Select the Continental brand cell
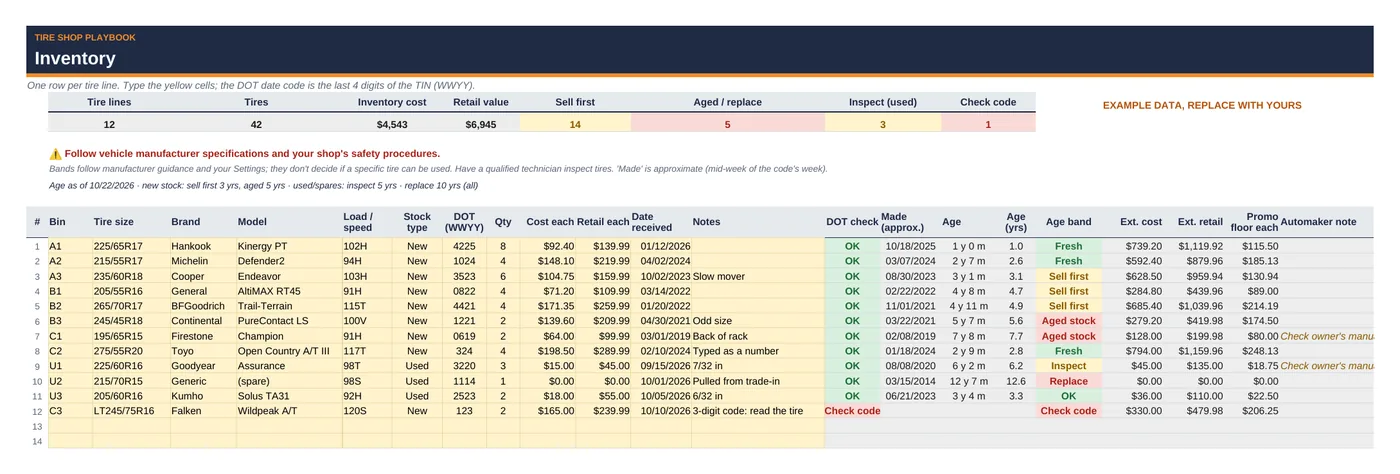The image size is (1400, 474). tap(203, 321)
